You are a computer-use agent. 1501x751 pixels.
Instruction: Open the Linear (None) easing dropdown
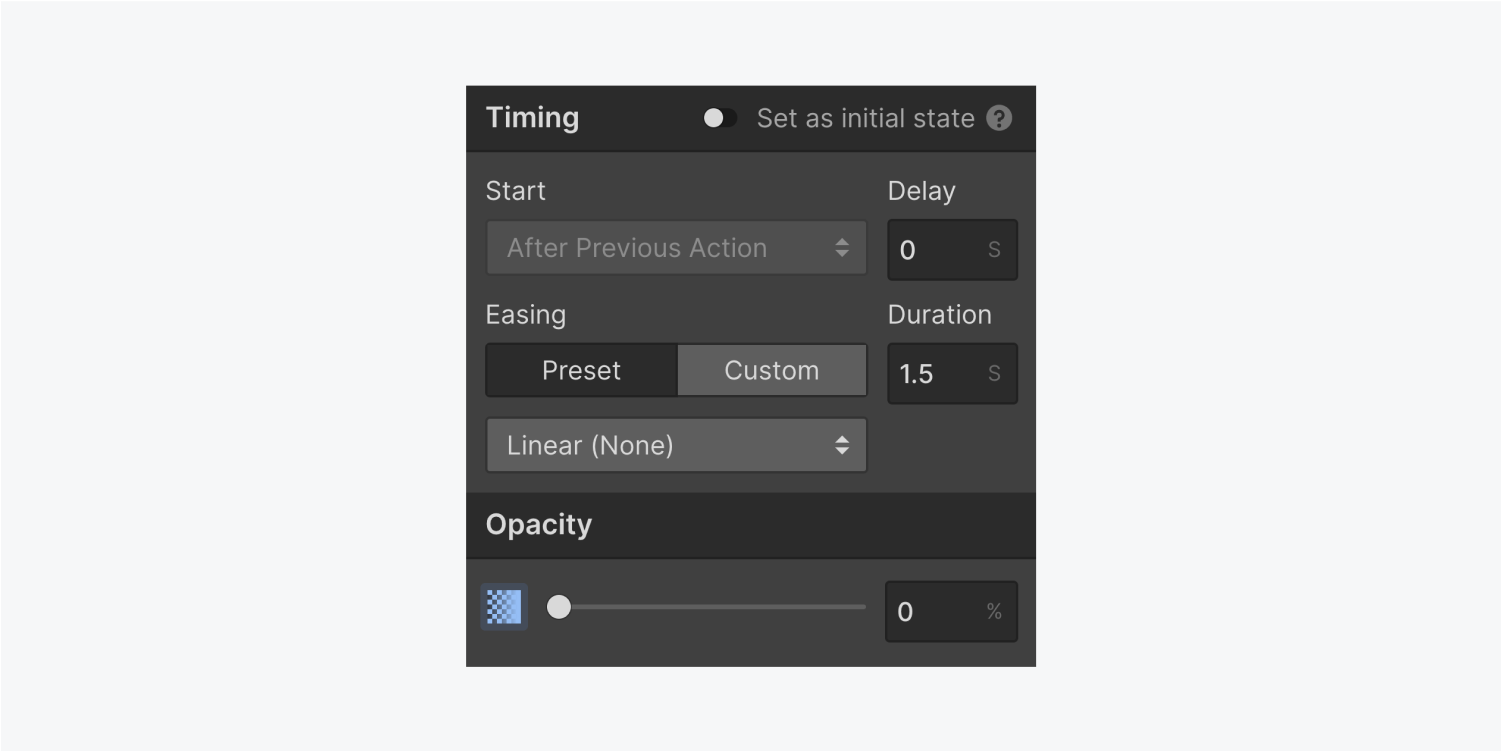tap(675, 445)
